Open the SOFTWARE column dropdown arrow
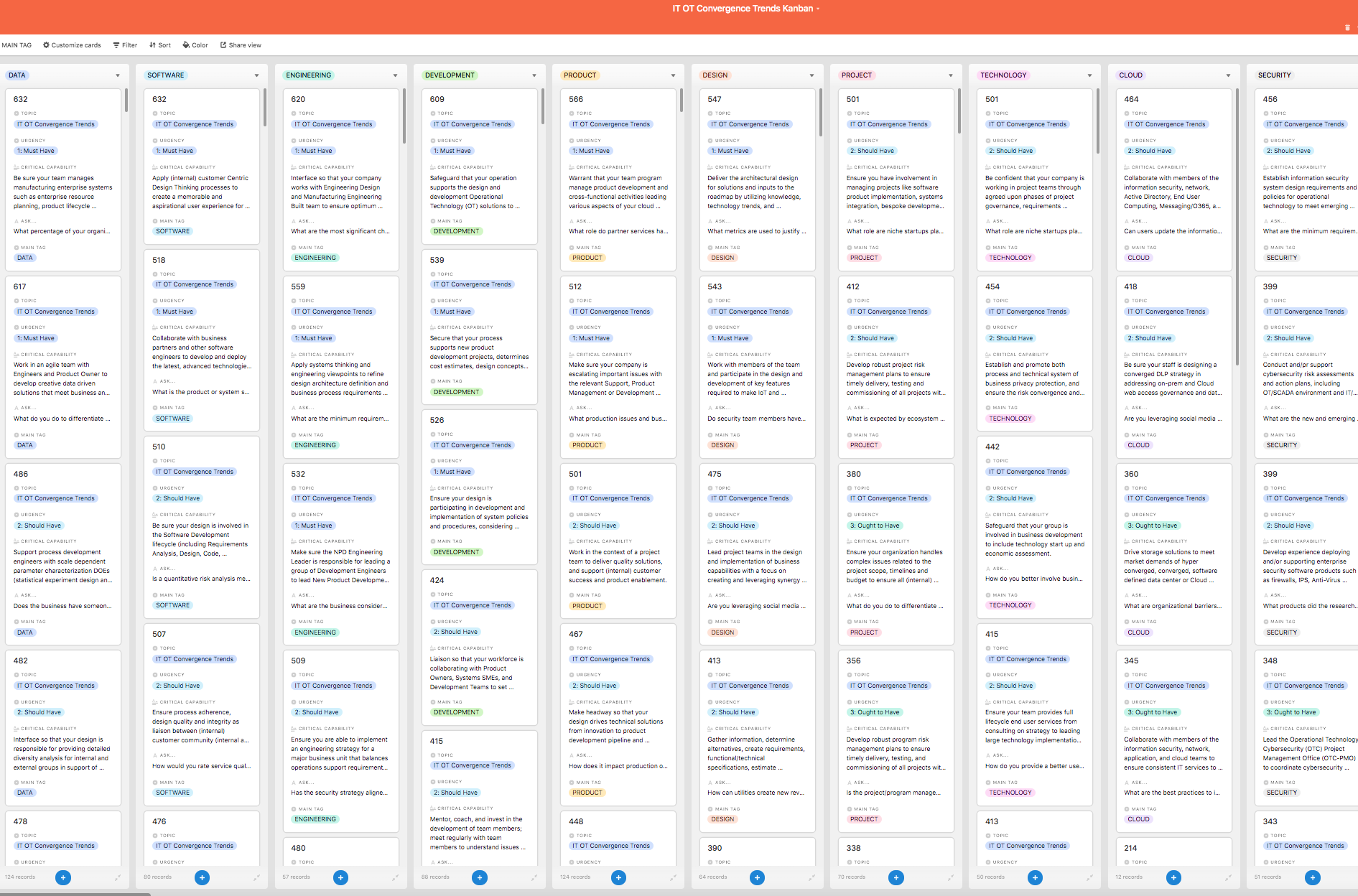 coord(256,75)
